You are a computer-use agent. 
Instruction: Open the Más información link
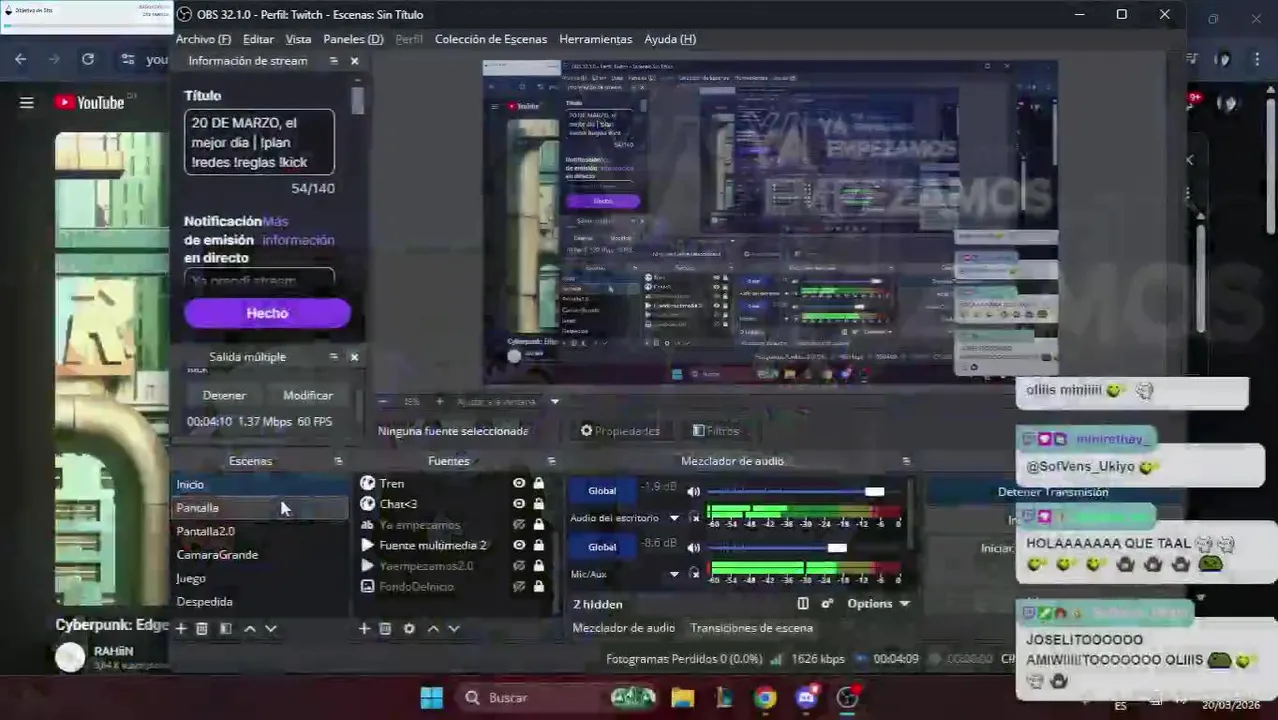pos(299,231)
